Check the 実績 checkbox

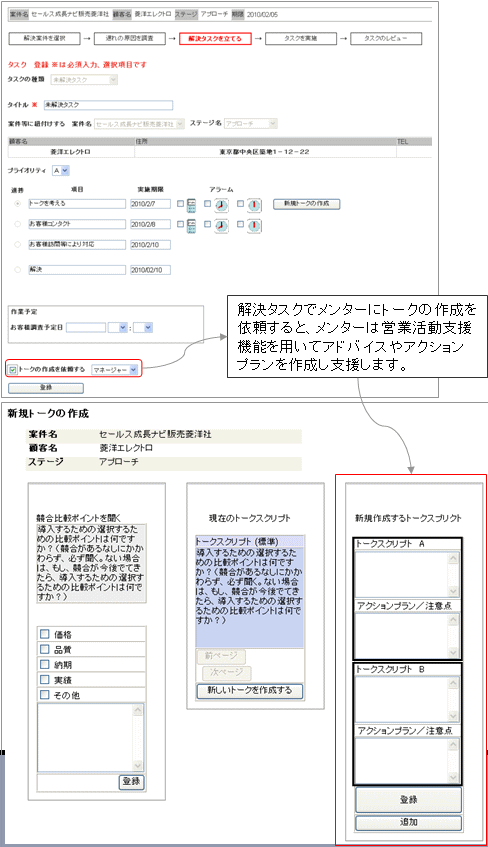pos(45,680)
